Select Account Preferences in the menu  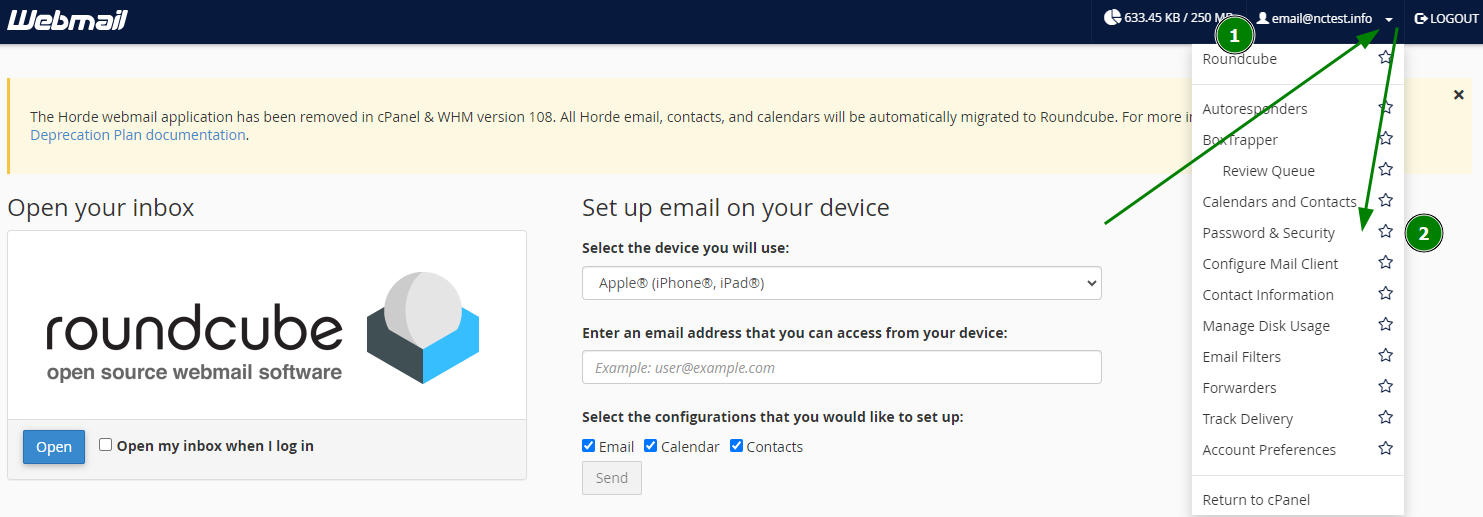point(1269,450)
